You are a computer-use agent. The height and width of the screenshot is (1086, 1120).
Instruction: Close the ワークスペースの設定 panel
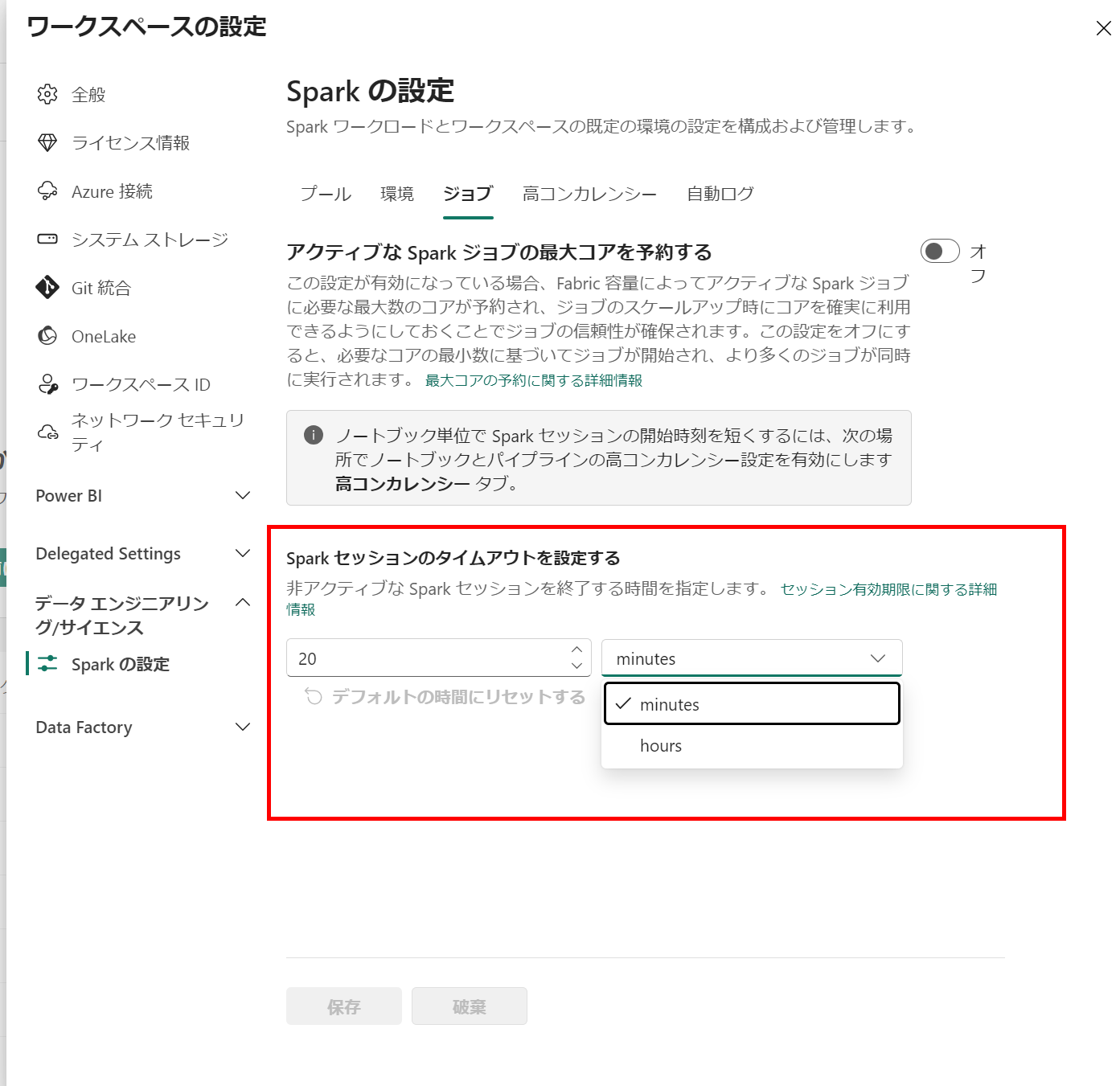pos(1103,28)
